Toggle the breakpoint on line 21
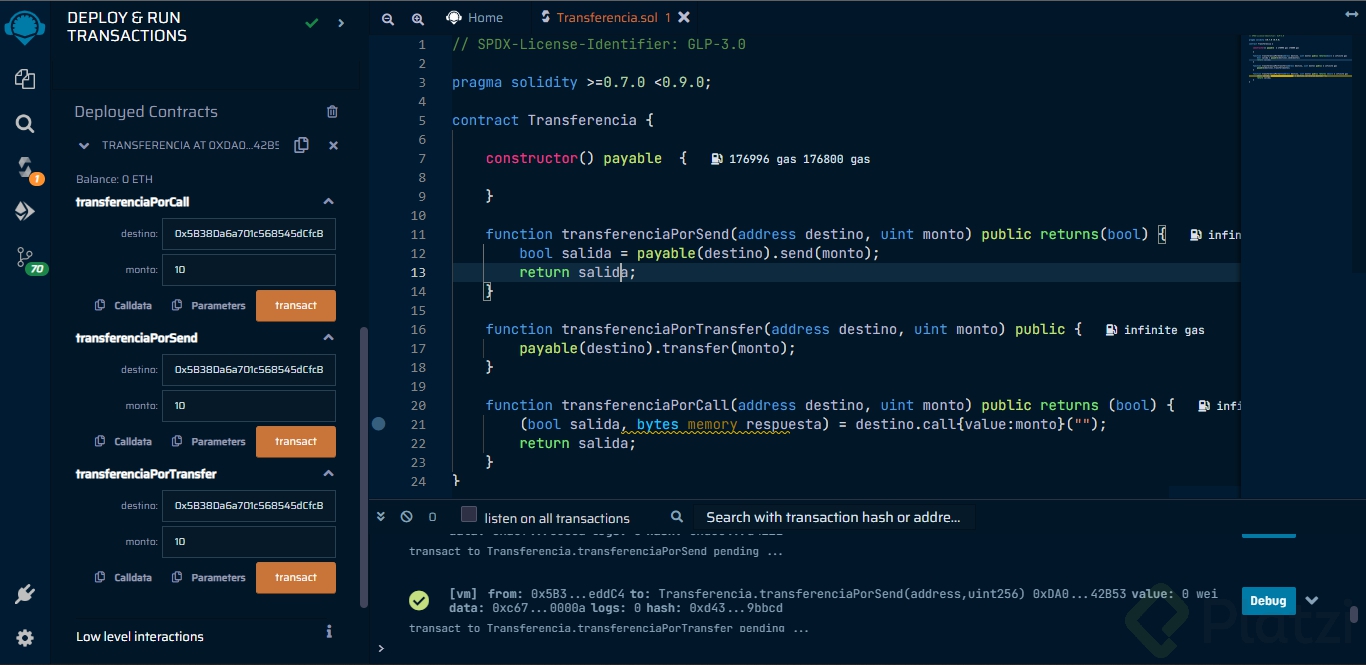This screenshot has width=1366, height=665. pyautogui.click(x=378, y=424)
